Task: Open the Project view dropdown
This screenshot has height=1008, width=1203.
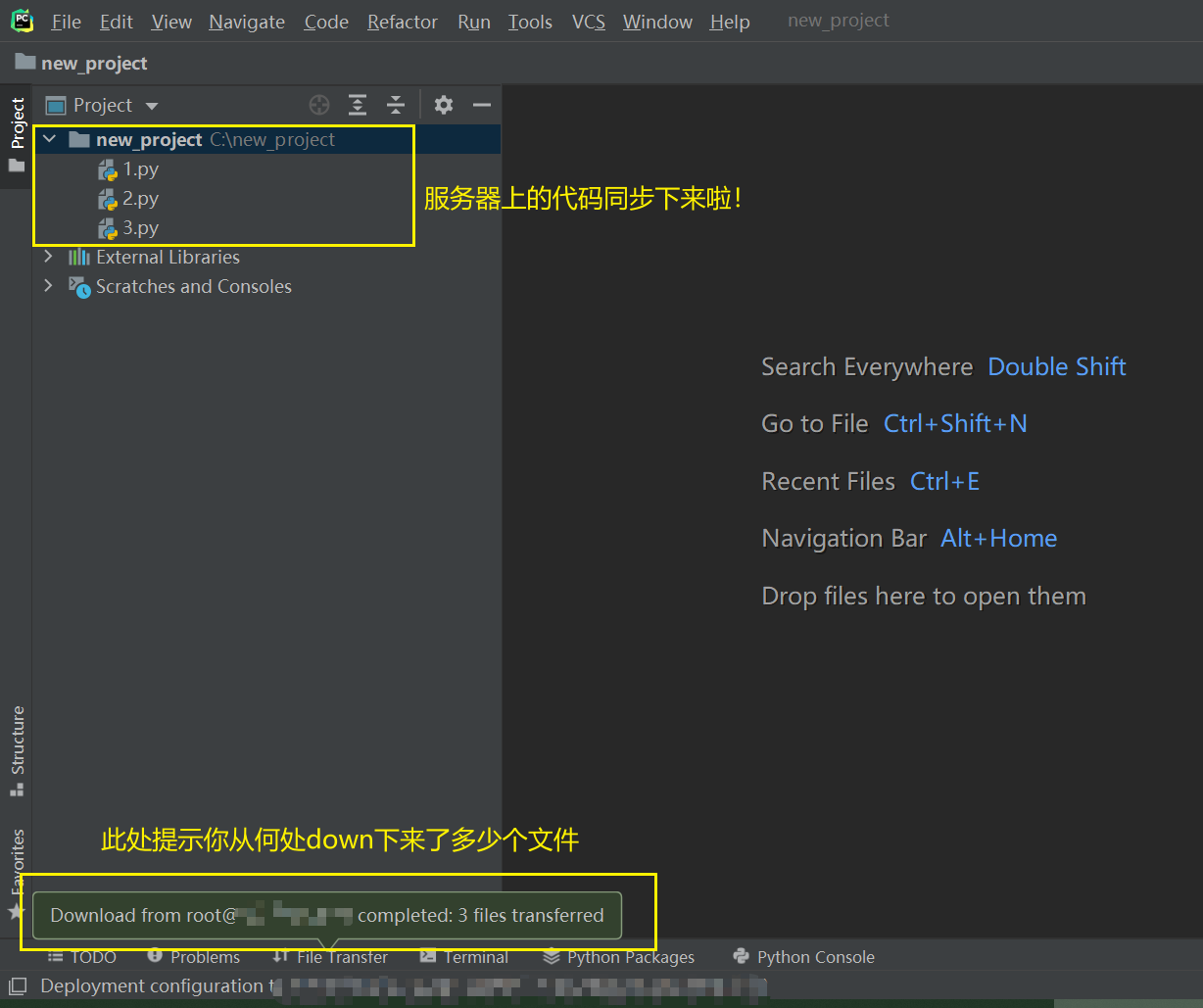Action: click(x=102, y=105)
